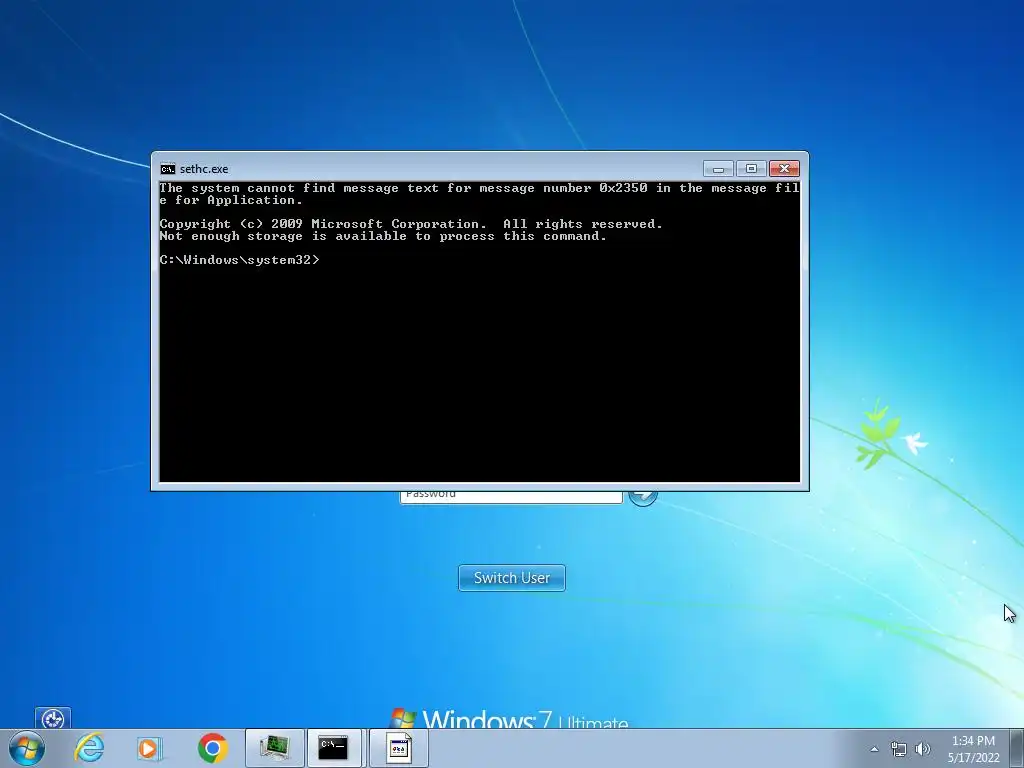Click the 'Not enough storage' error line

pyautogui.click(x=383, y=236)
